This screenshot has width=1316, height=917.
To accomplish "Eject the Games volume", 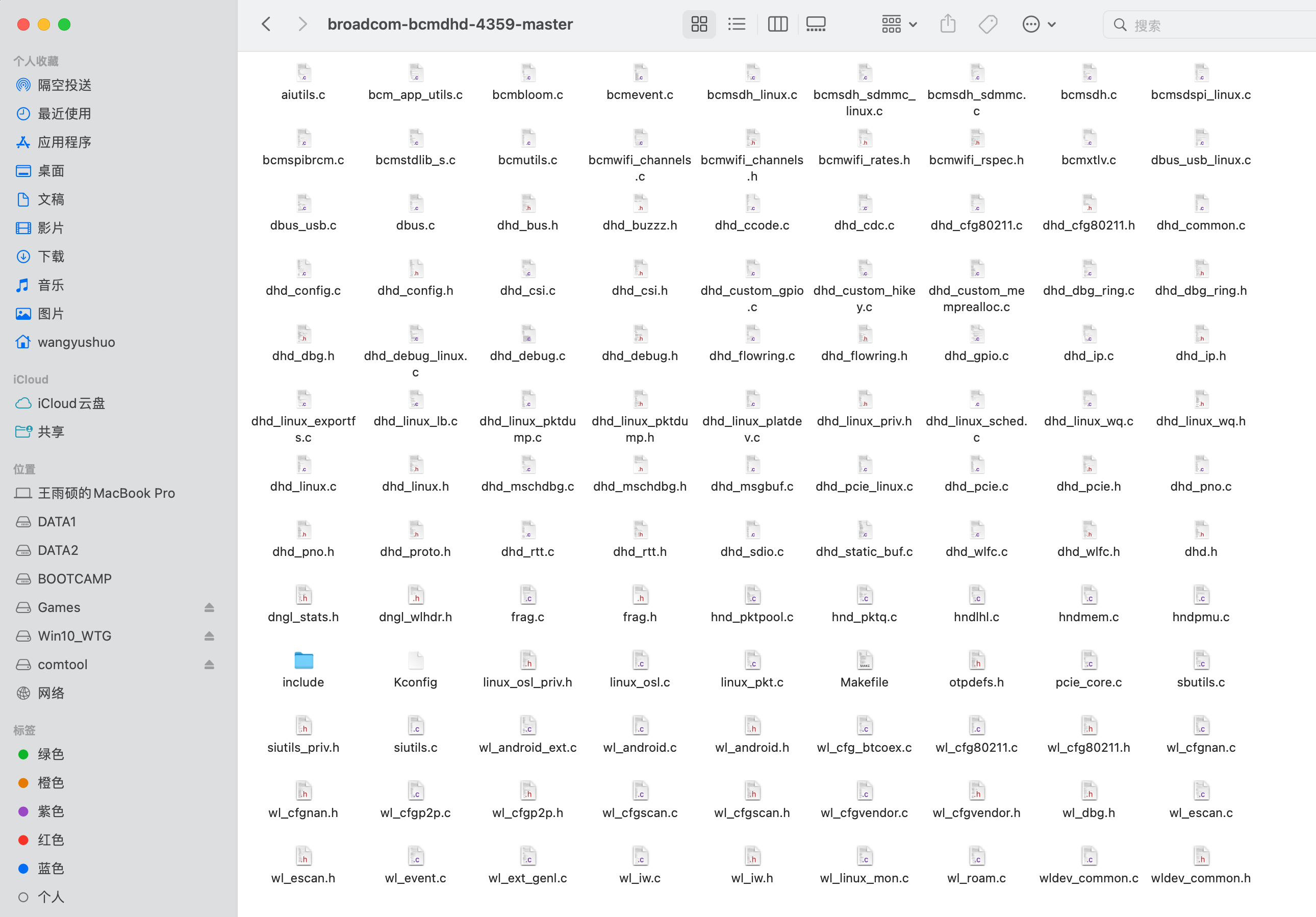I will 209,607.
